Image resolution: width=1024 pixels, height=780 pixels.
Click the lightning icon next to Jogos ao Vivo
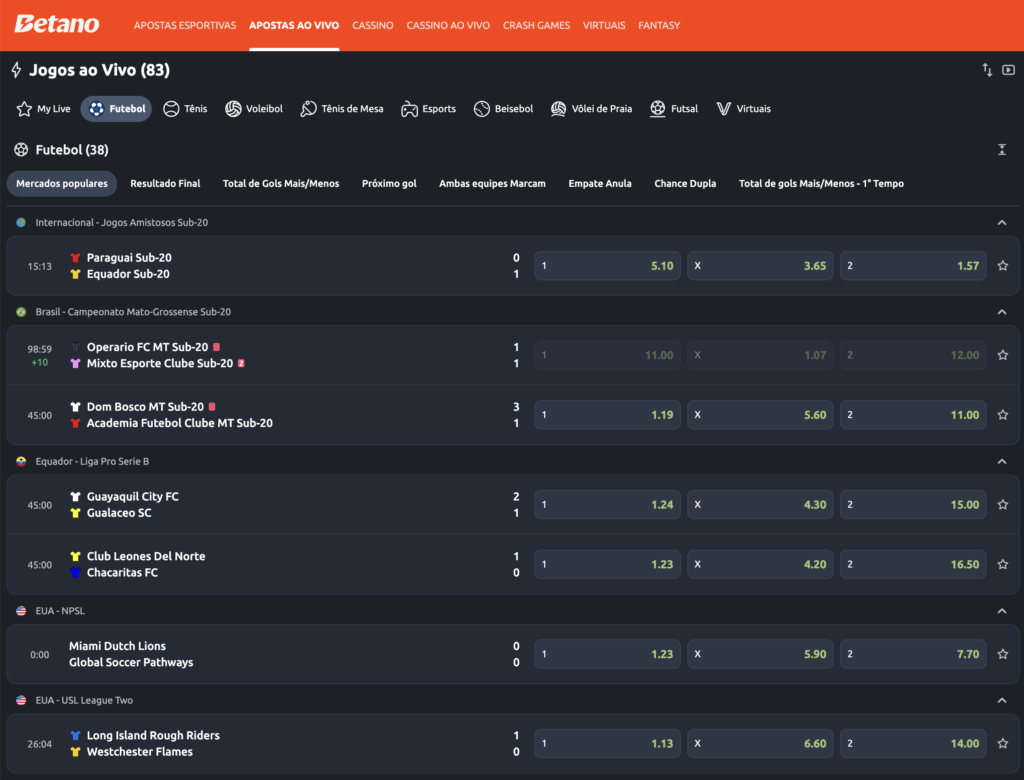16,70
